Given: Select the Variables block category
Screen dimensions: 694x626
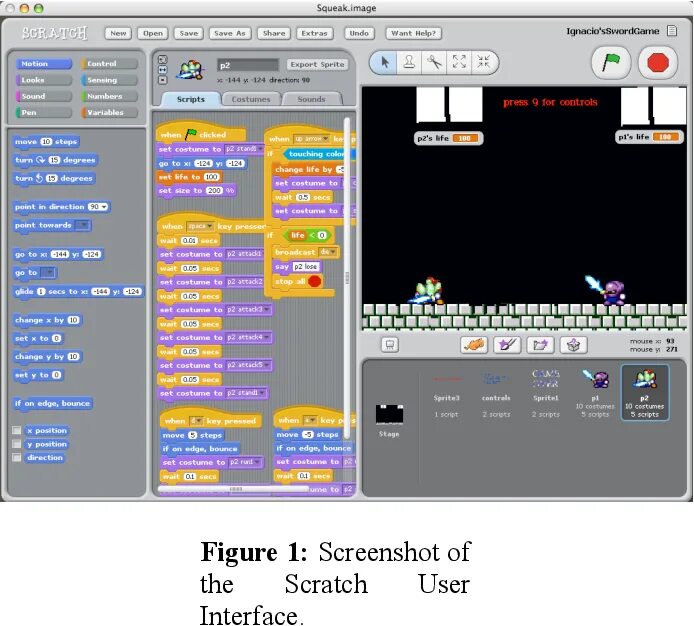Looking at the screenshot, I should 109,112.
